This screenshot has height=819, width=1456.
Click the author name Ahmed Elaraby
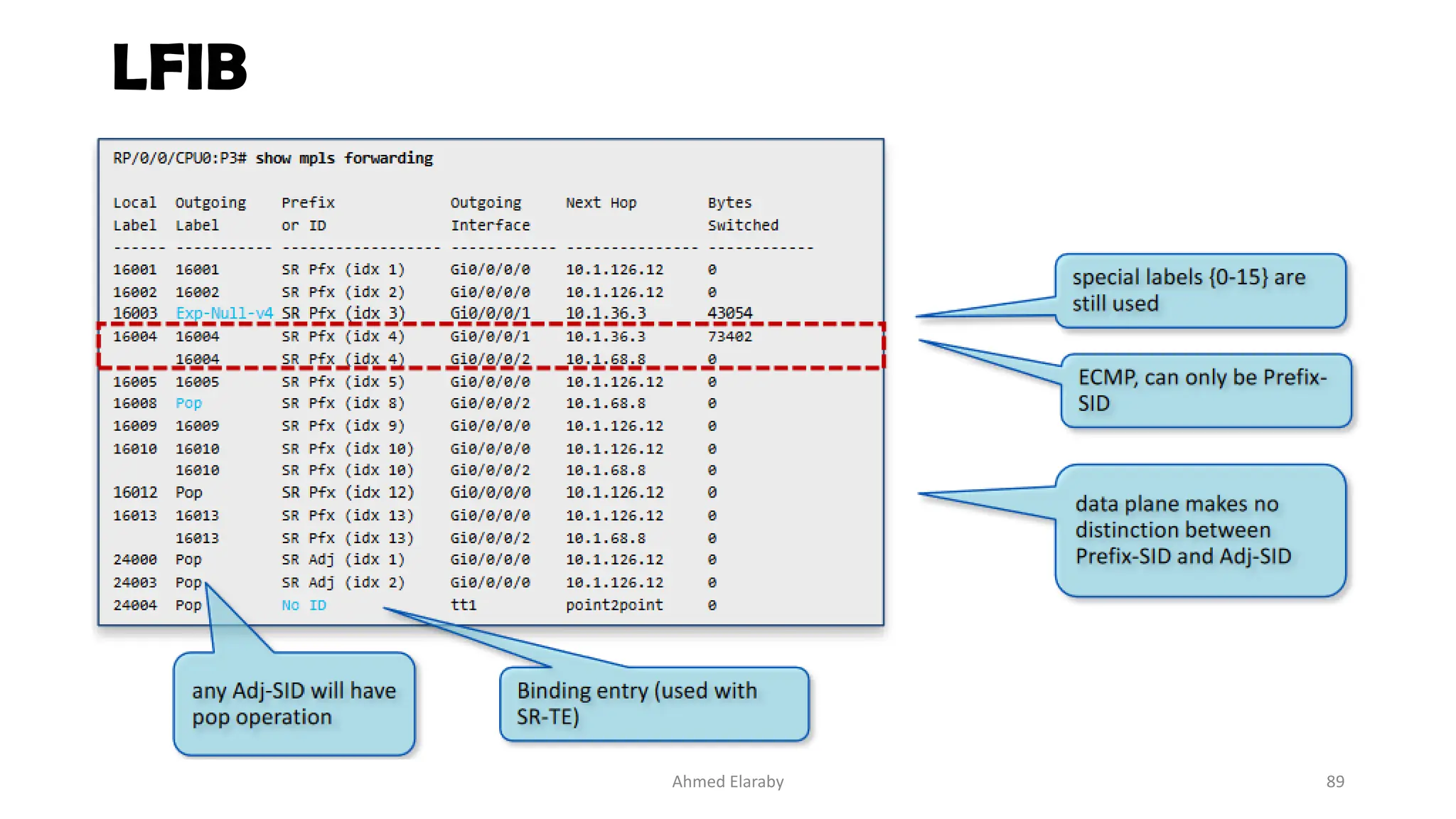pyautogui.click(x=727, y=781)
